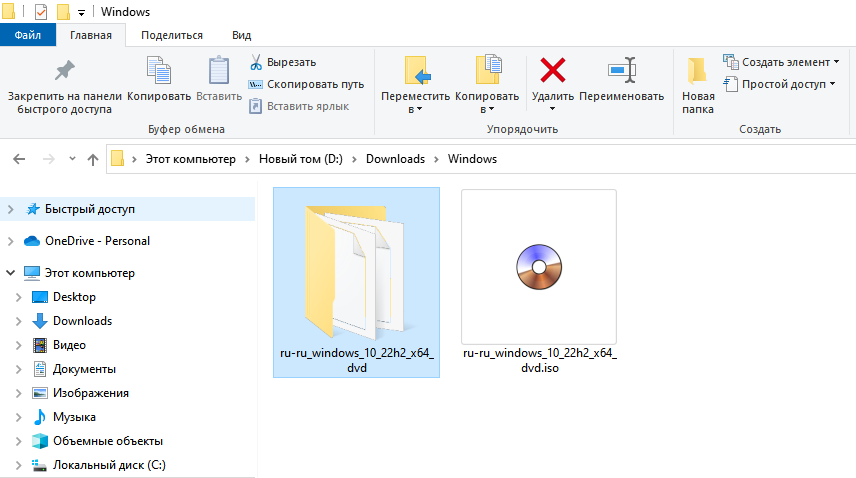
Task: Delete with the red Удалить cross
Action: coord(552,70)
